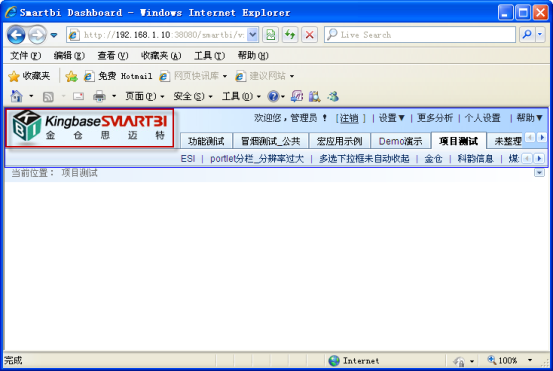Select the 项目测试 tab
The width and height of the screenshot is (553, 371).
click(x=458, y=141)
